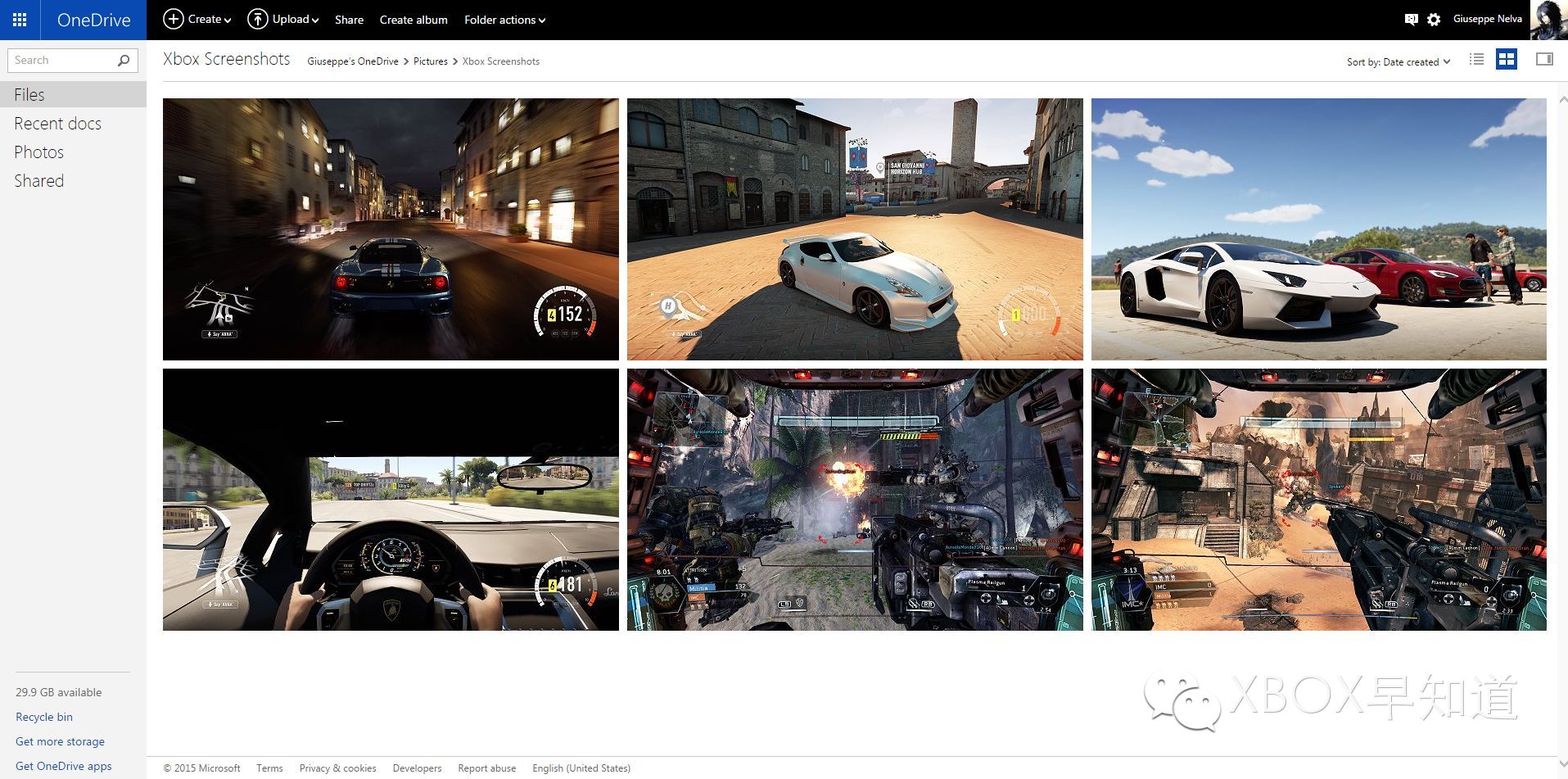Image resolution: width=1568 pixels, height=779 pixels.
Task: Click the page scrollbar up arrow
Action: pyautogui.click(x=1562, y=100)
